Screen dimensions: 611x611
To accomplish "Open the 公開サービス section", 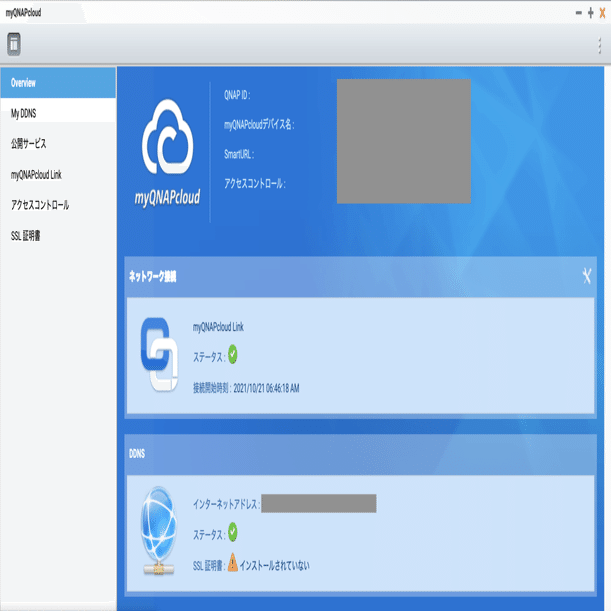I will click(58, 144).
